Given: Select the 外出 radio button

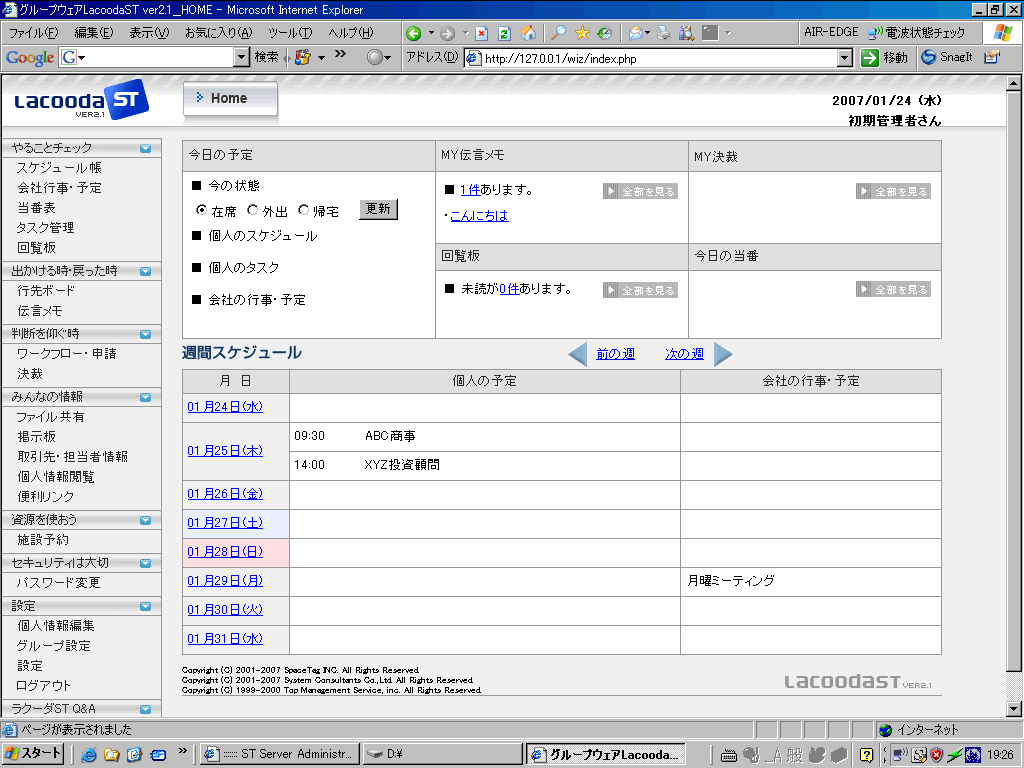Looking at the screenshot, I should 252,210.
